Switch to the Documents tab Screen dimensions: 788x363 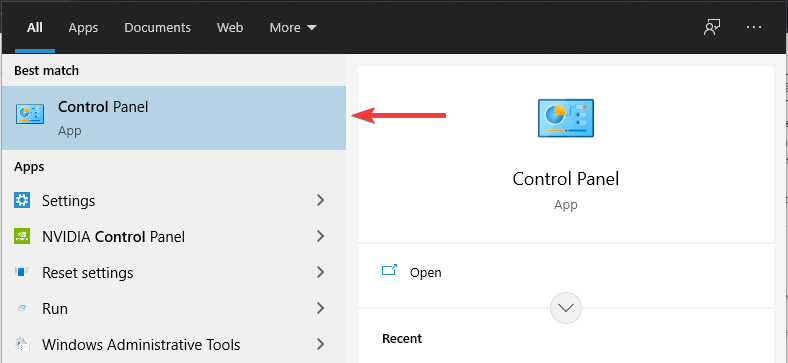(x=157, y=28)
